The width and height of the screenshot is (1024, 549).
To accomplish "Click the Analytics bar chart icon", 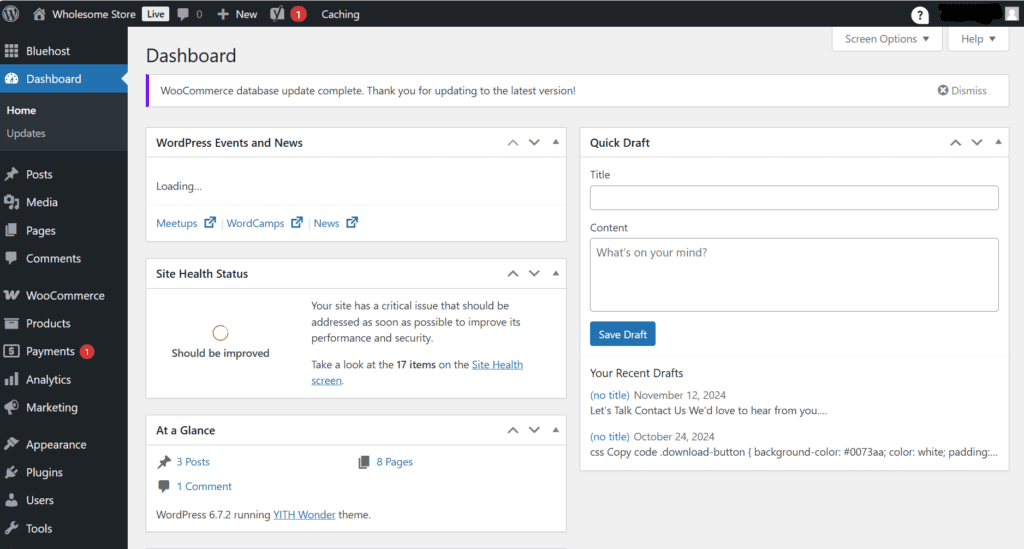I will 11,379.
